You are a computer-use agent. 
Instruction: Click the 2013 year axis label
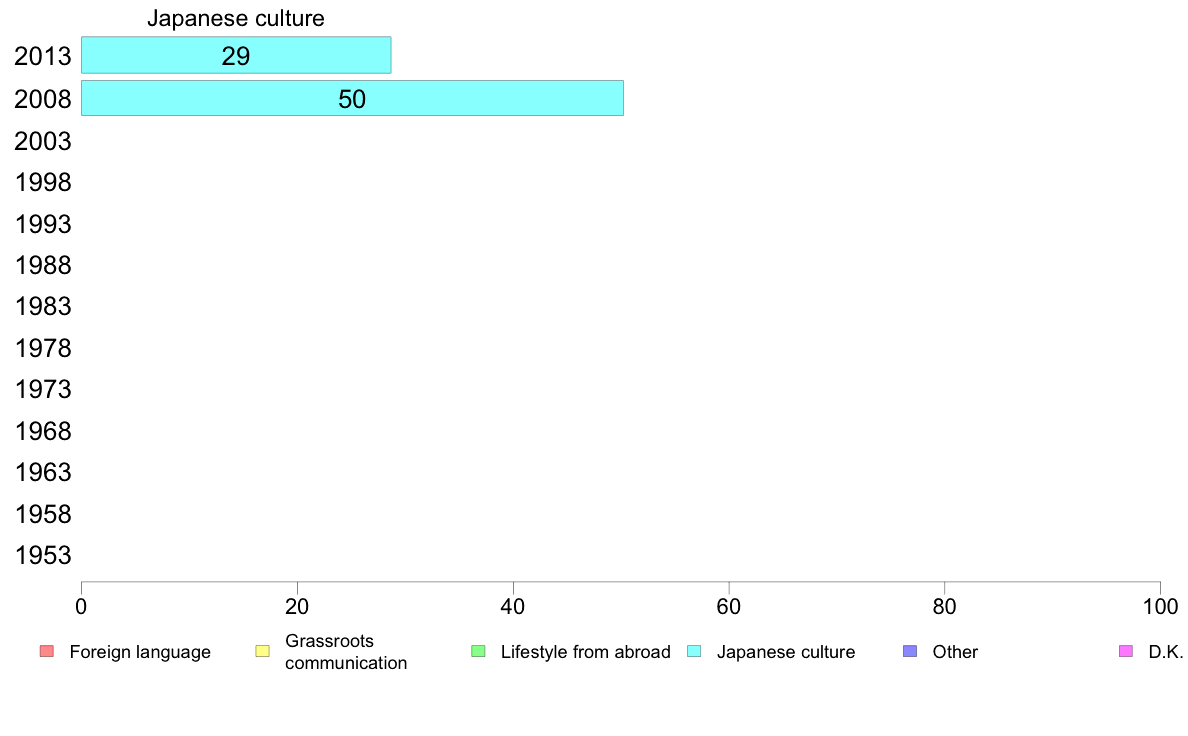[42, 56]
